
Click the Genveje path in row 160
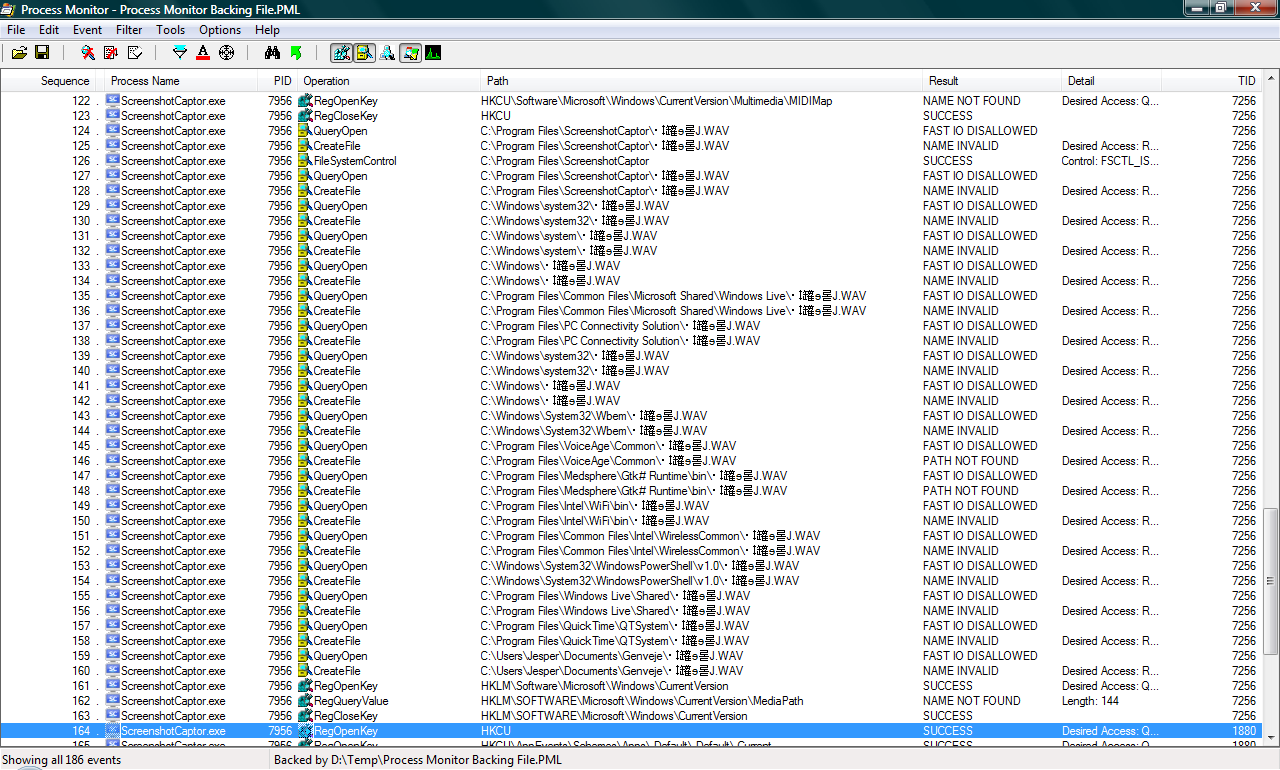point(612,671)
